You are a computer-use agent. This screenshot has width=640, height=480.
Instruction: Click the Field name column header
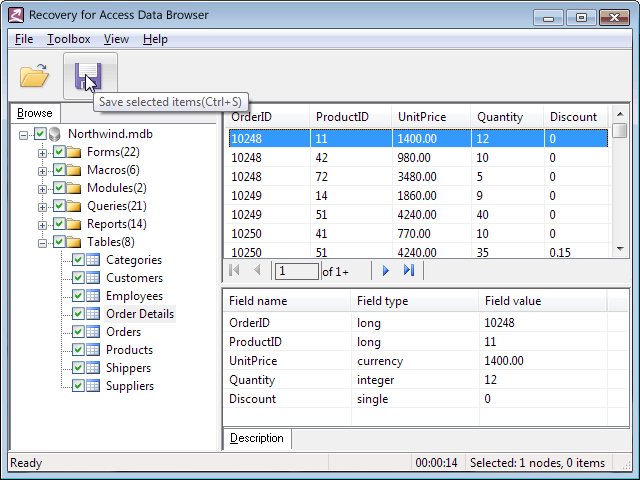pos(258,301)
